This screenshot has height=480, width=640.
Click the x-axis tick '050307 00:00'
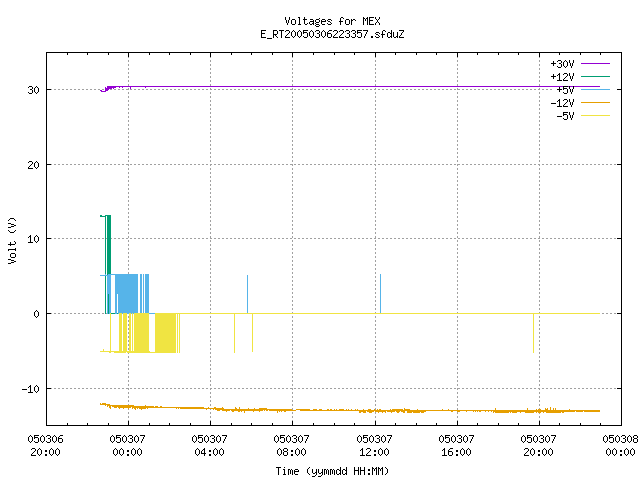tap(127, 446)
